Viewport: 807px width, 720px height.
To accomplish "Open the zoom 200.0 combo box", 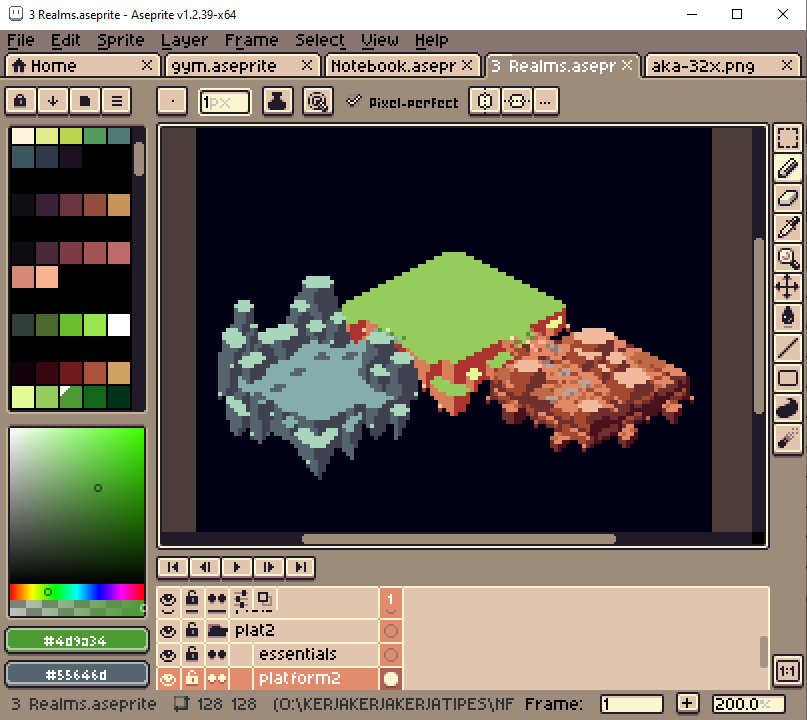I will (x=749, y=704).
